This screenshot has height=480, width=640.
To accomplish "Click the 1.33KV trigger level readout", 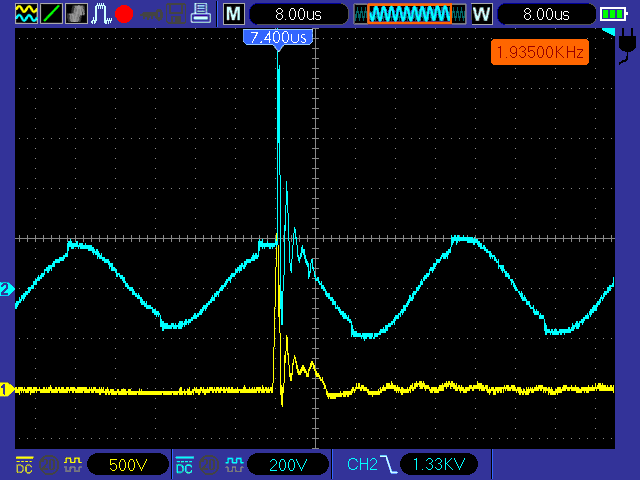I will click(438, 464).
